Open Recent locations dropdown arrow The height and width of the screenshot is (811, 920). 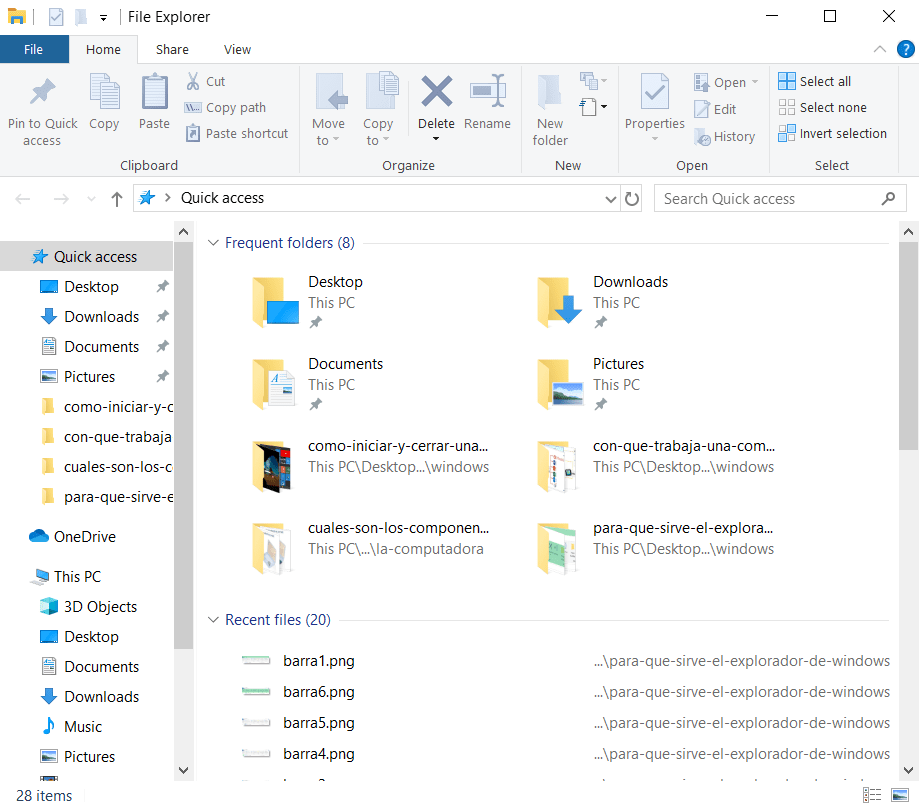click(91, 199)
